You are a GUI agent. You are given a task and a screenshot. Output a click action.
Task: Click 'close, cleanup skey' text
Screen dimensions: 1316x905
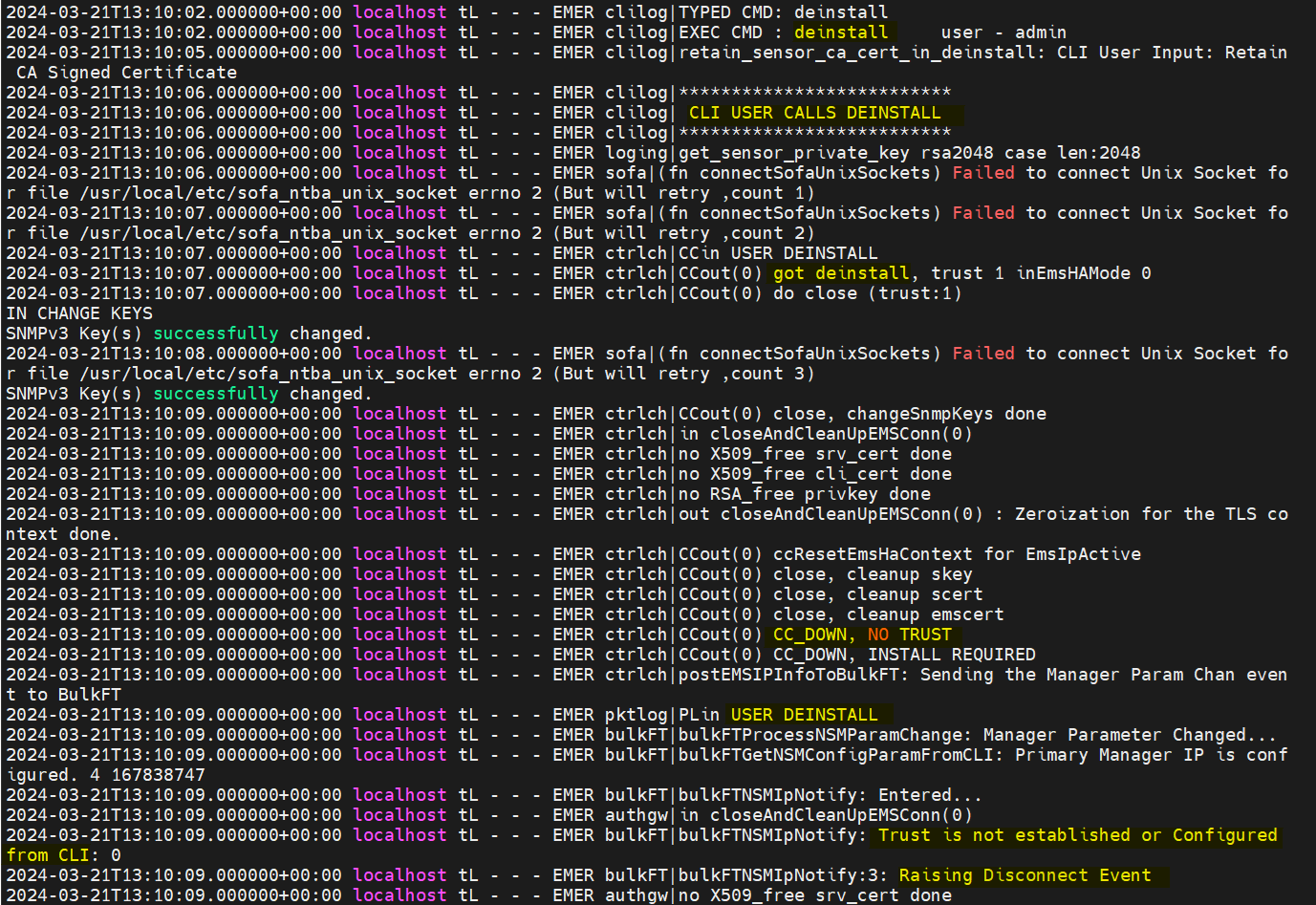(x=873, y=574)
